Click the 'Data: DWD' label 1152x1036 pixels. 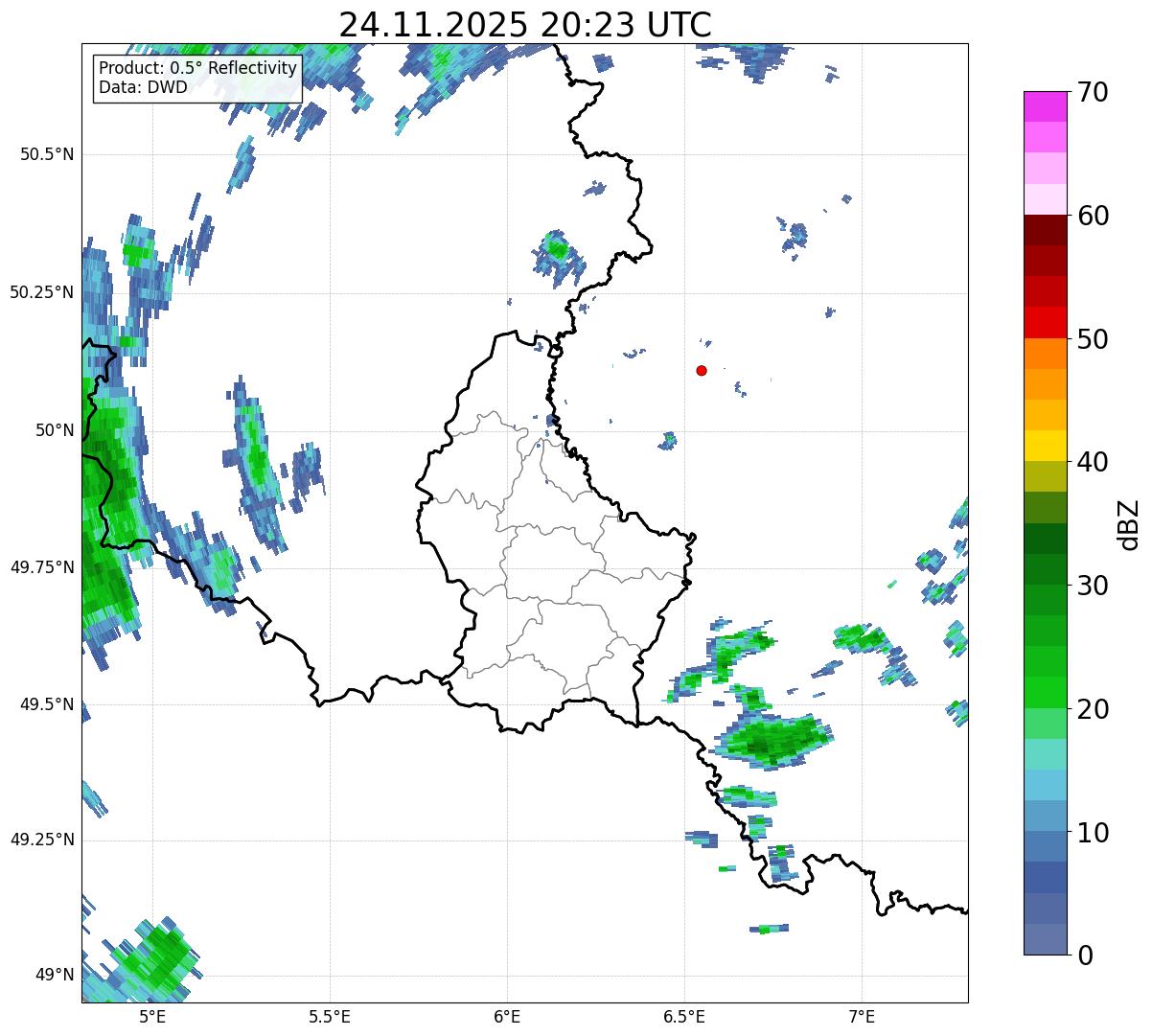coord(144,87)
